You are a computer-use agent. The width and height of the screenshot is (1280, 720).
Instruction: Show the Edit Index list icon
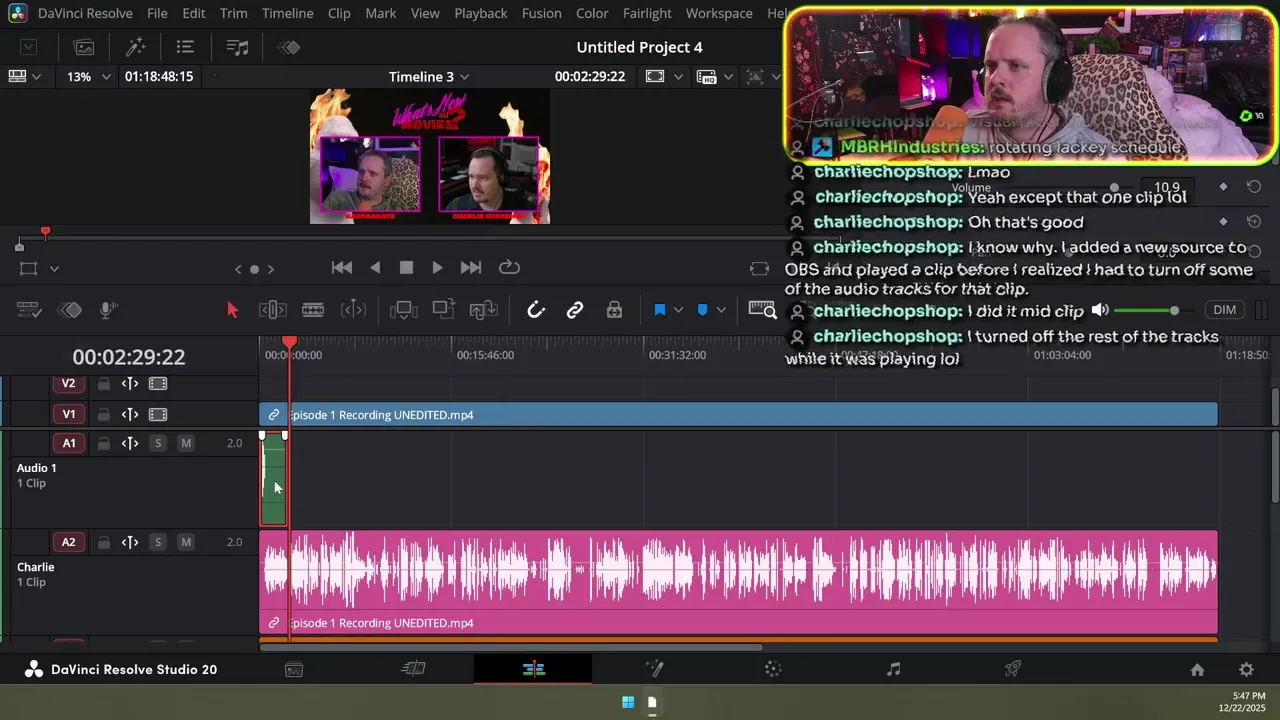(185, 47)
